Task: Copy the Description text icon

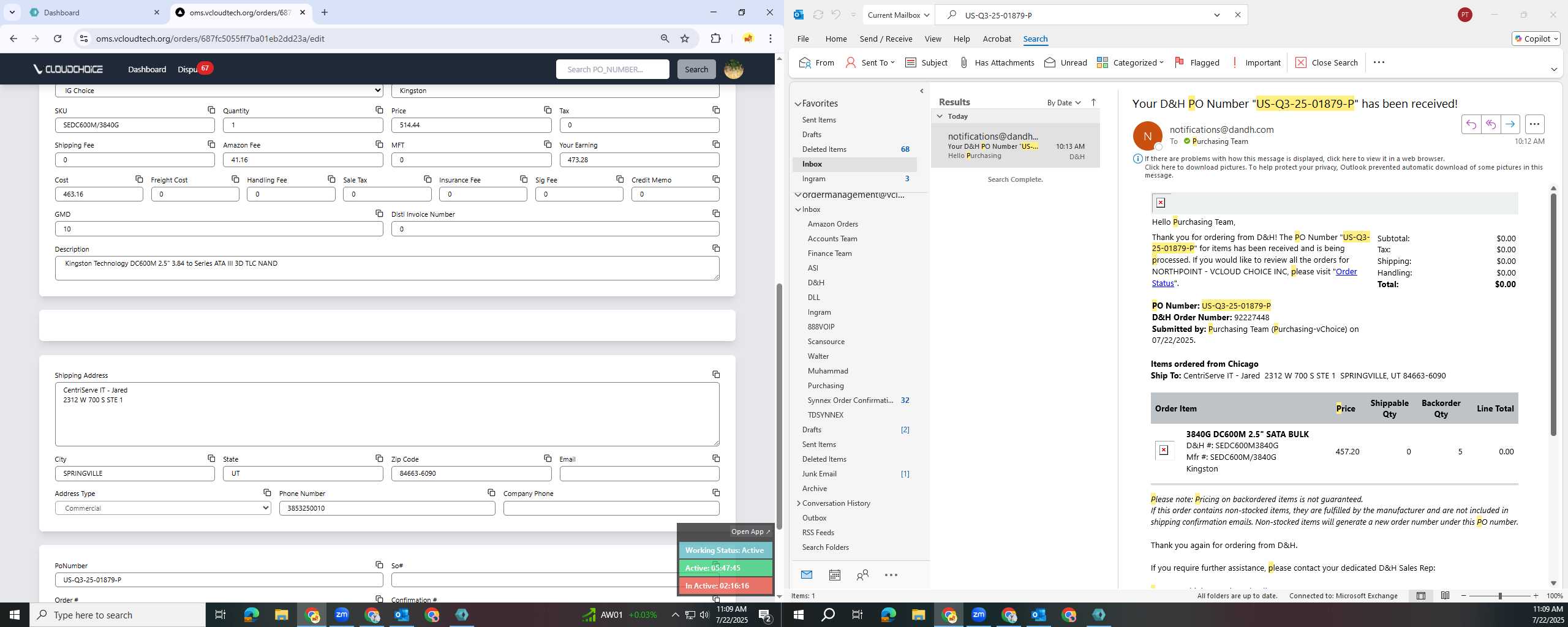Action: [x=716, y=249]
